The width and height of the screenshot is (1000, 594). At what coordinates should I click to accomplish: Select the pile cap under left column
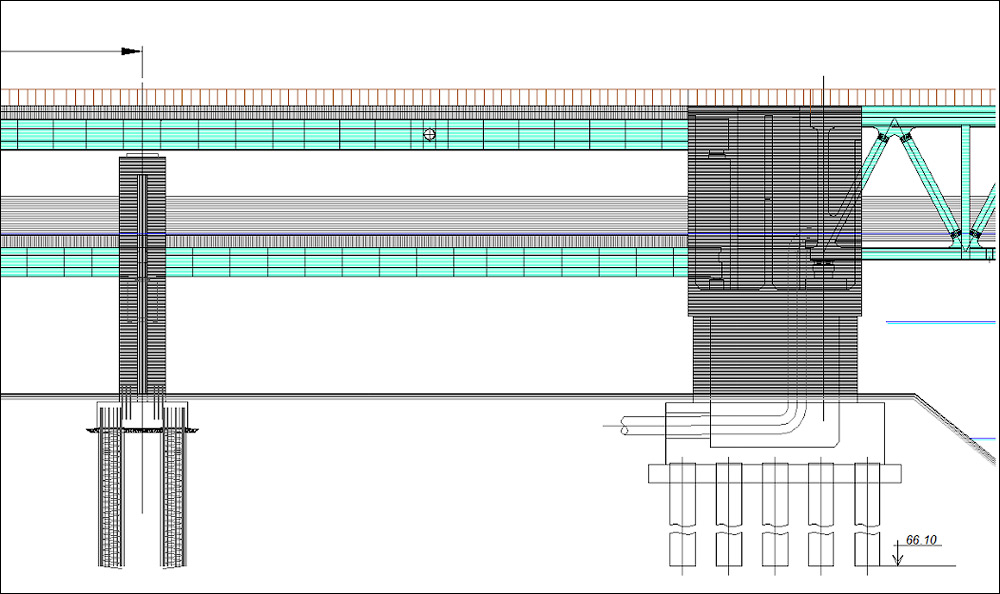(142, 414)
